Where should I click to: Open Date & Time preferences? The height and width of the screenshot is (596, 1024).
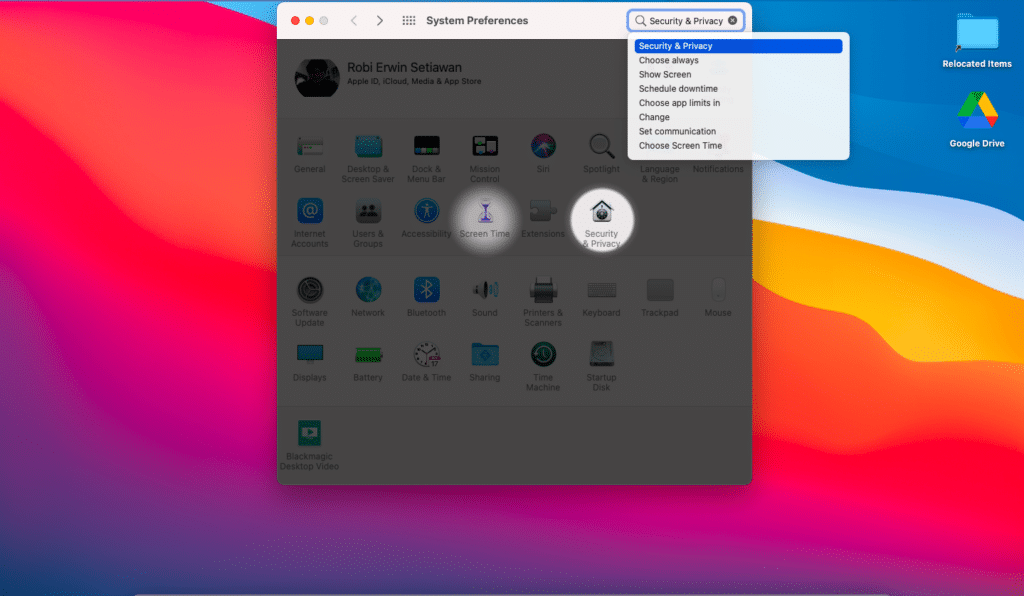[426, 362]
